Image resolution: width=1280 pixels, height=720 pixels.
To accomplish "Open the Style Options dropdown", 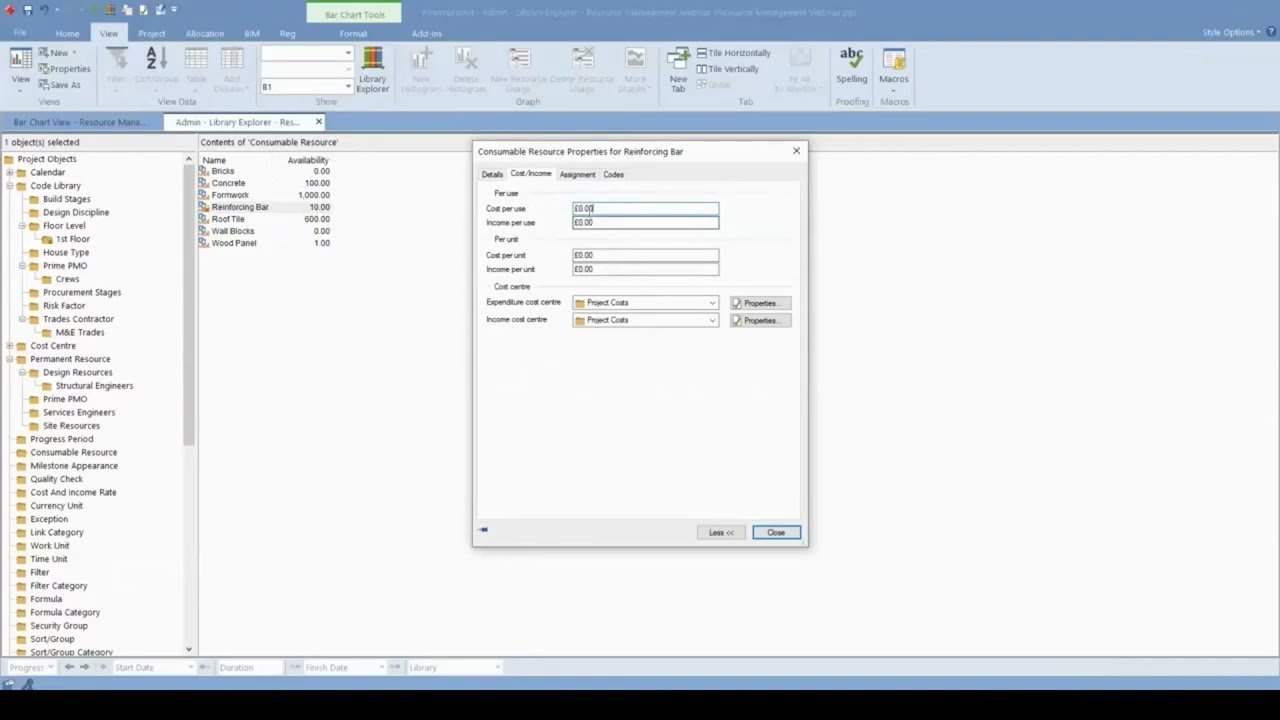I will (x=1231, y=32).
